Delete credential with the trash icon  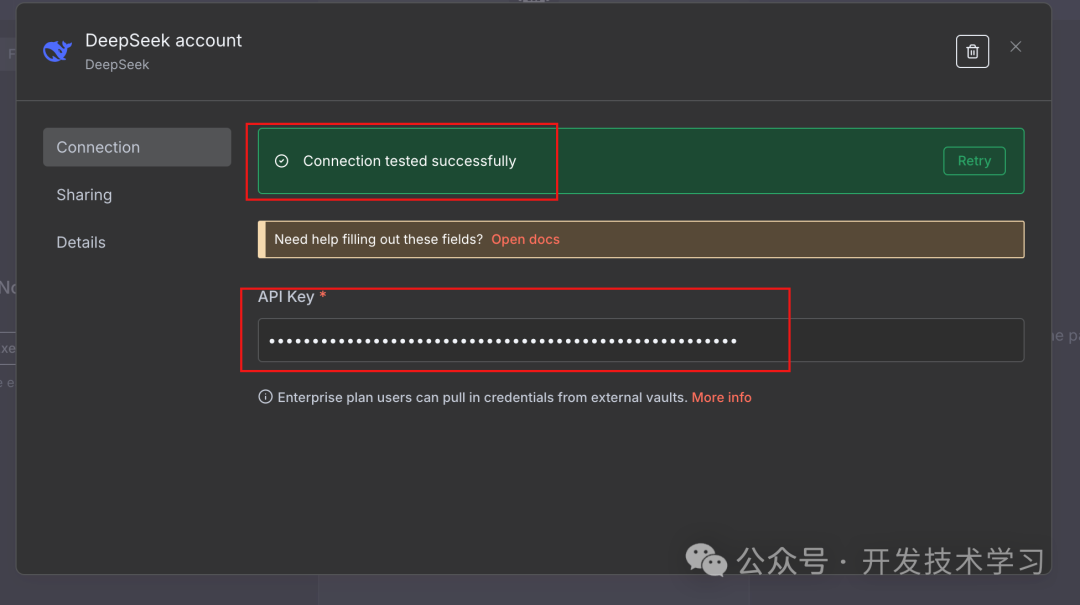click(x=972, y=52)
